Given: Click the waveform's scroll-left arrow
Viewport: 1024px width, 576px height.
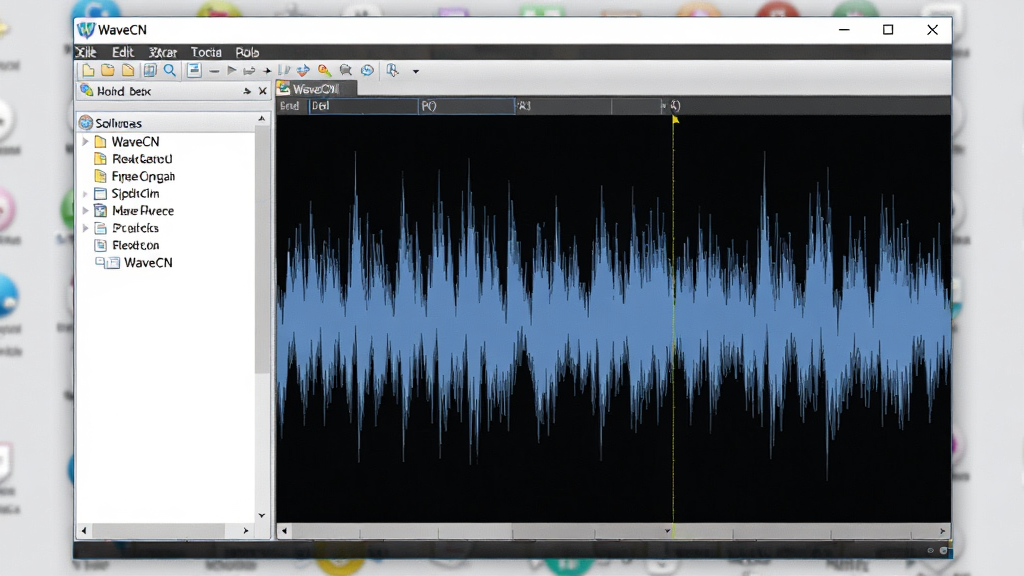Looking at the screenshot, I should (x=284, y=531).
